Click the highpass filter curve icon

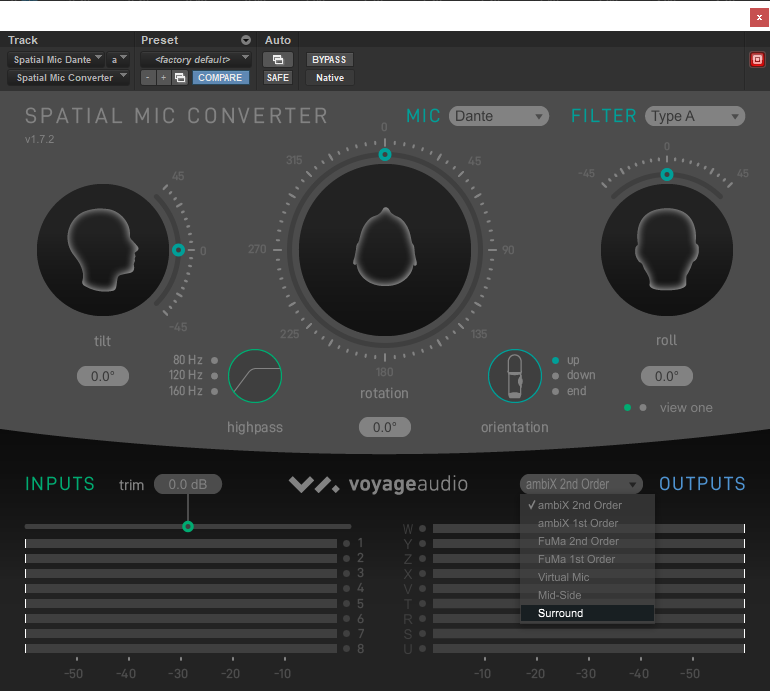255,376
